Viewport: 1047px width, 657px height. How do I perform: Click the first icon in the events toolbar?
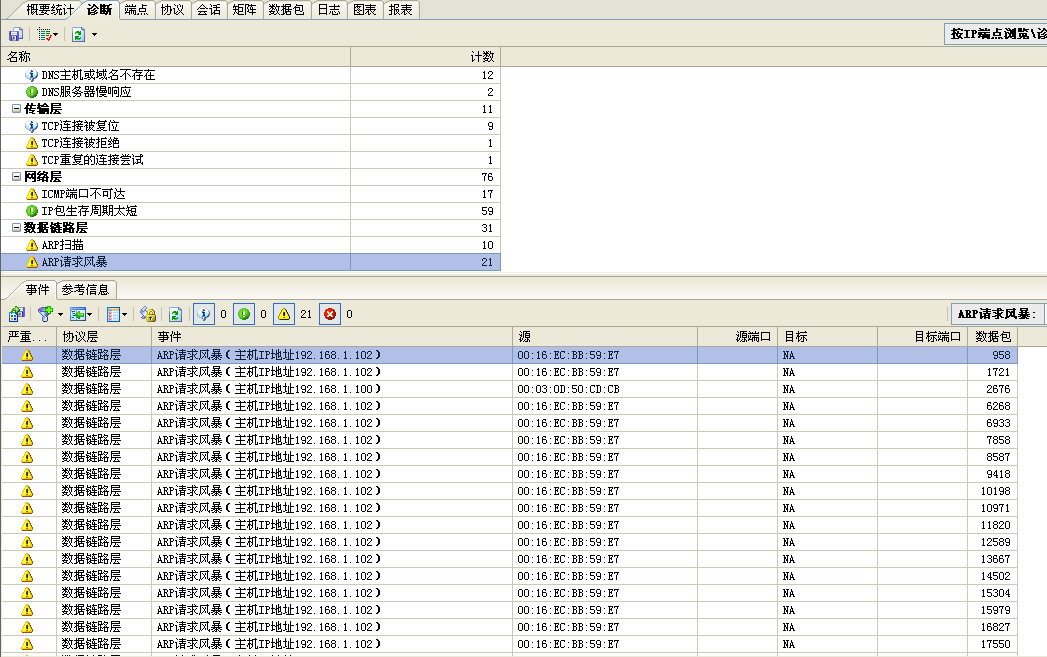(x=16, y=314)
